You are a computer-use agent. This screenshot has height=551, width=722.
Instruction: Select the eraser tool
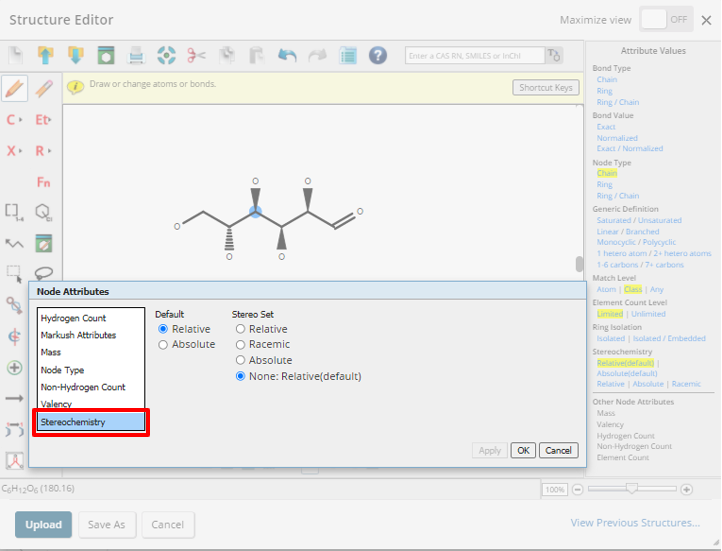point(44,88)
